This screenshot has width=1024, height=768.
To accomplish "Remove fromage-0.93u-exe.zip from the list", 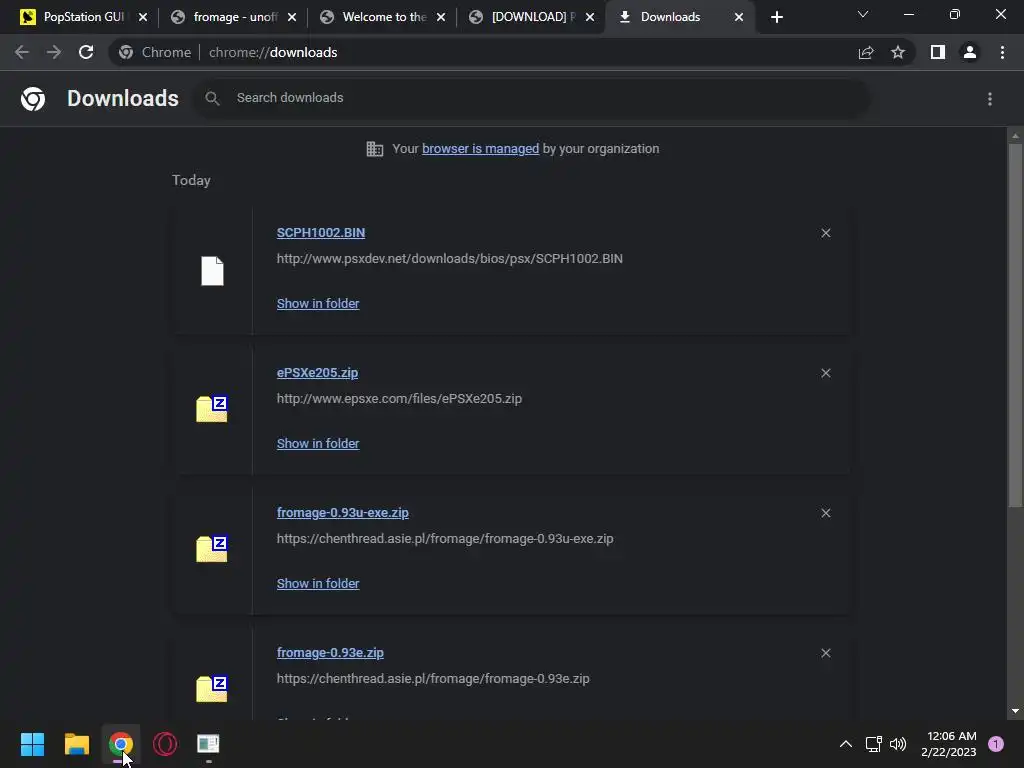I will pyautogui.click(x=825, y=513).
